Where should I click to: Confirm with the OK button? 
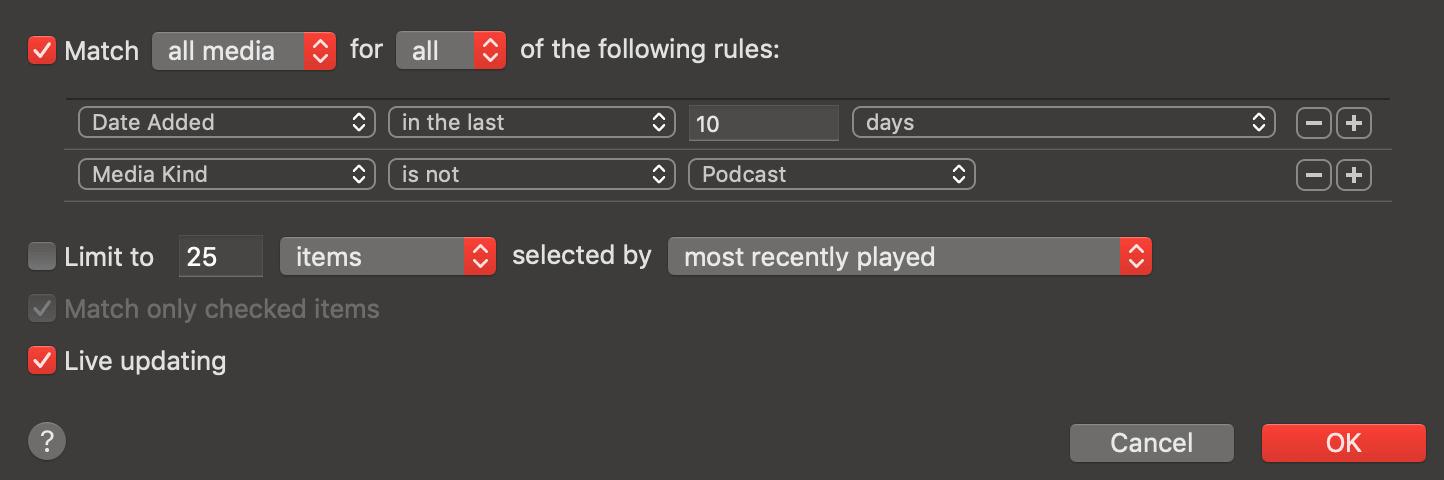click(1343, 443)
